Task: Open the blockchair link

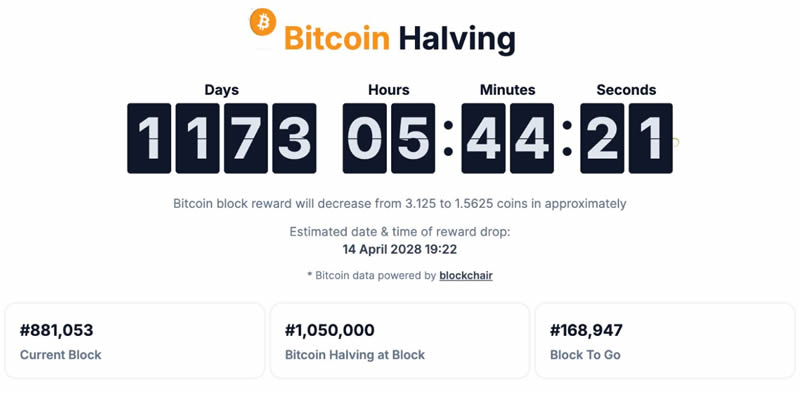Action: tap(466, 276)
